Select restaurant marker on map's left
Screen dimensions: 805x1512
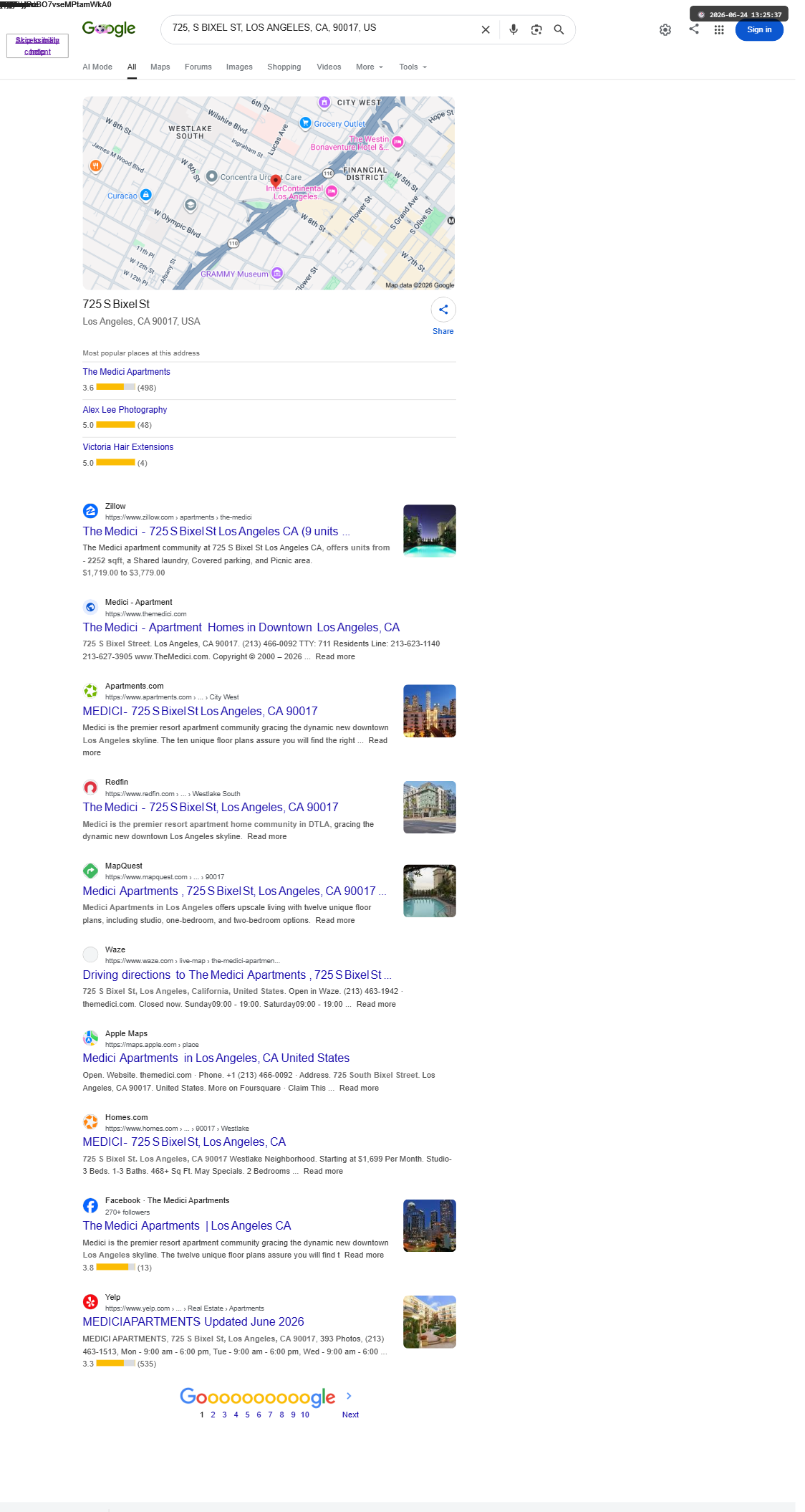[95, 166]
